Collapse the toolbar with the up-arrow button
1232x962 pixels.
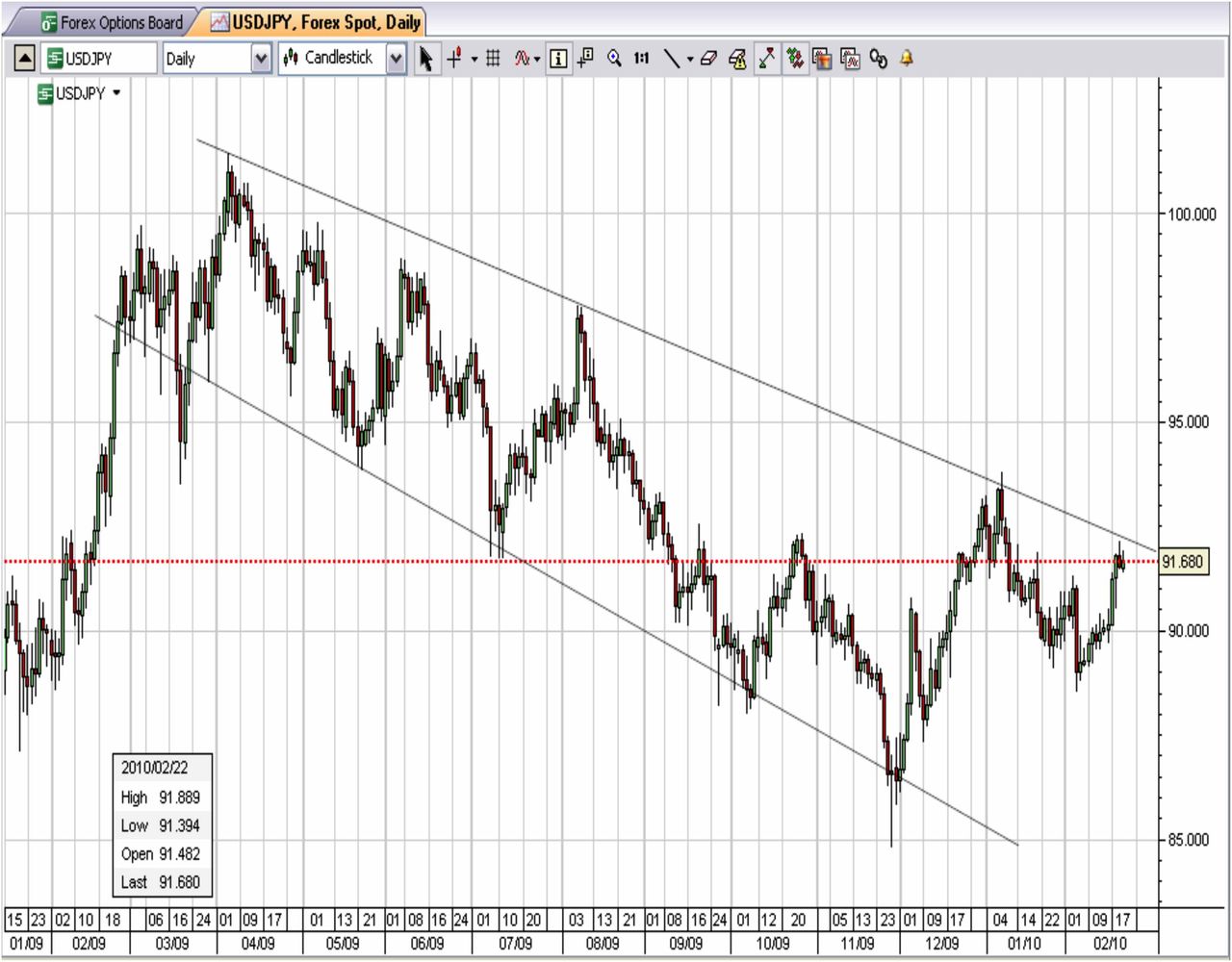click(24, 59)
